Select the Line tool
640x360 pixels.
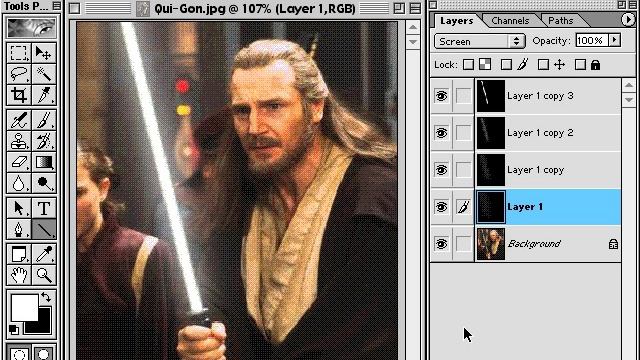(x=44, y=229)
